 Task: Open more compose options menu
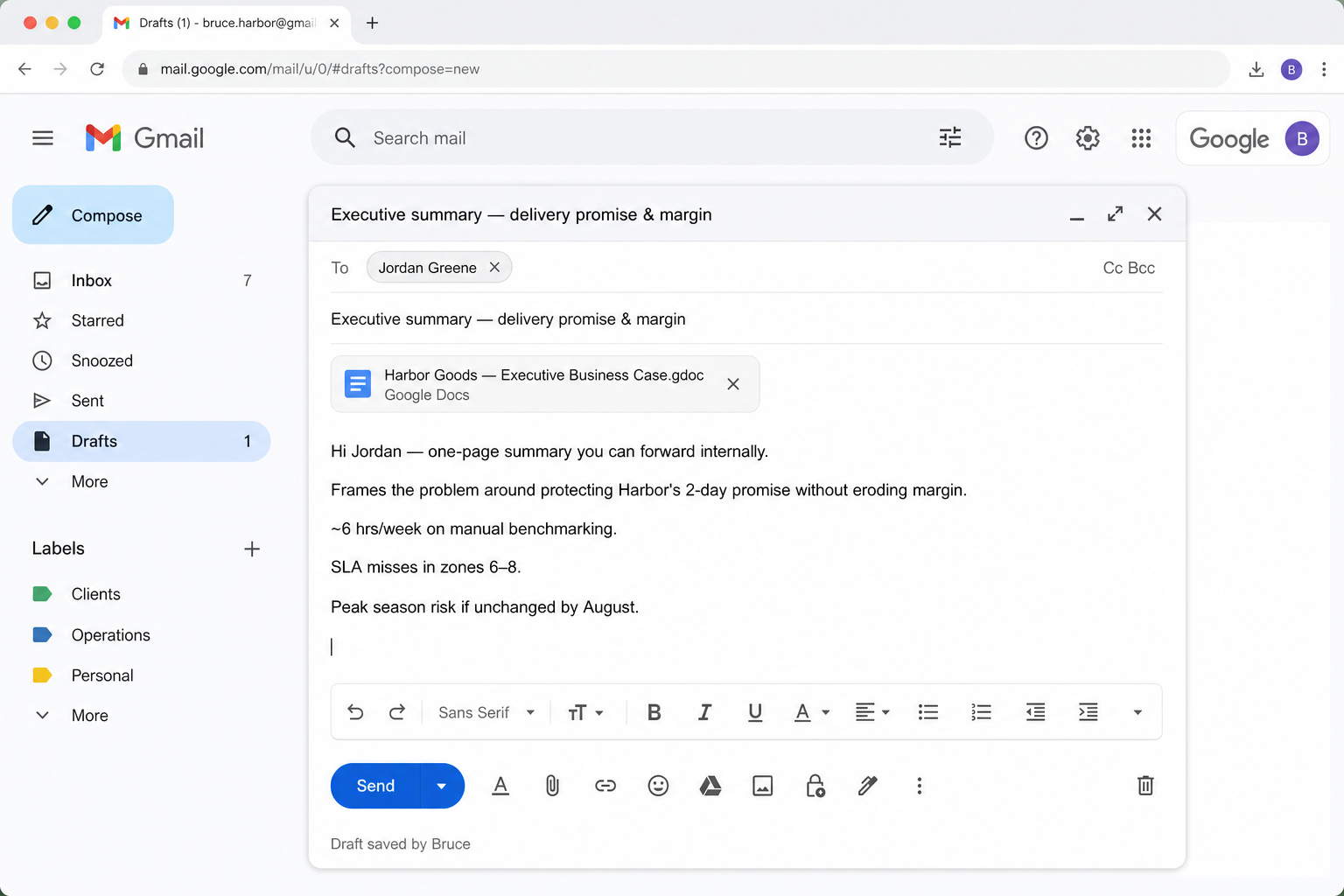[919, 786]
